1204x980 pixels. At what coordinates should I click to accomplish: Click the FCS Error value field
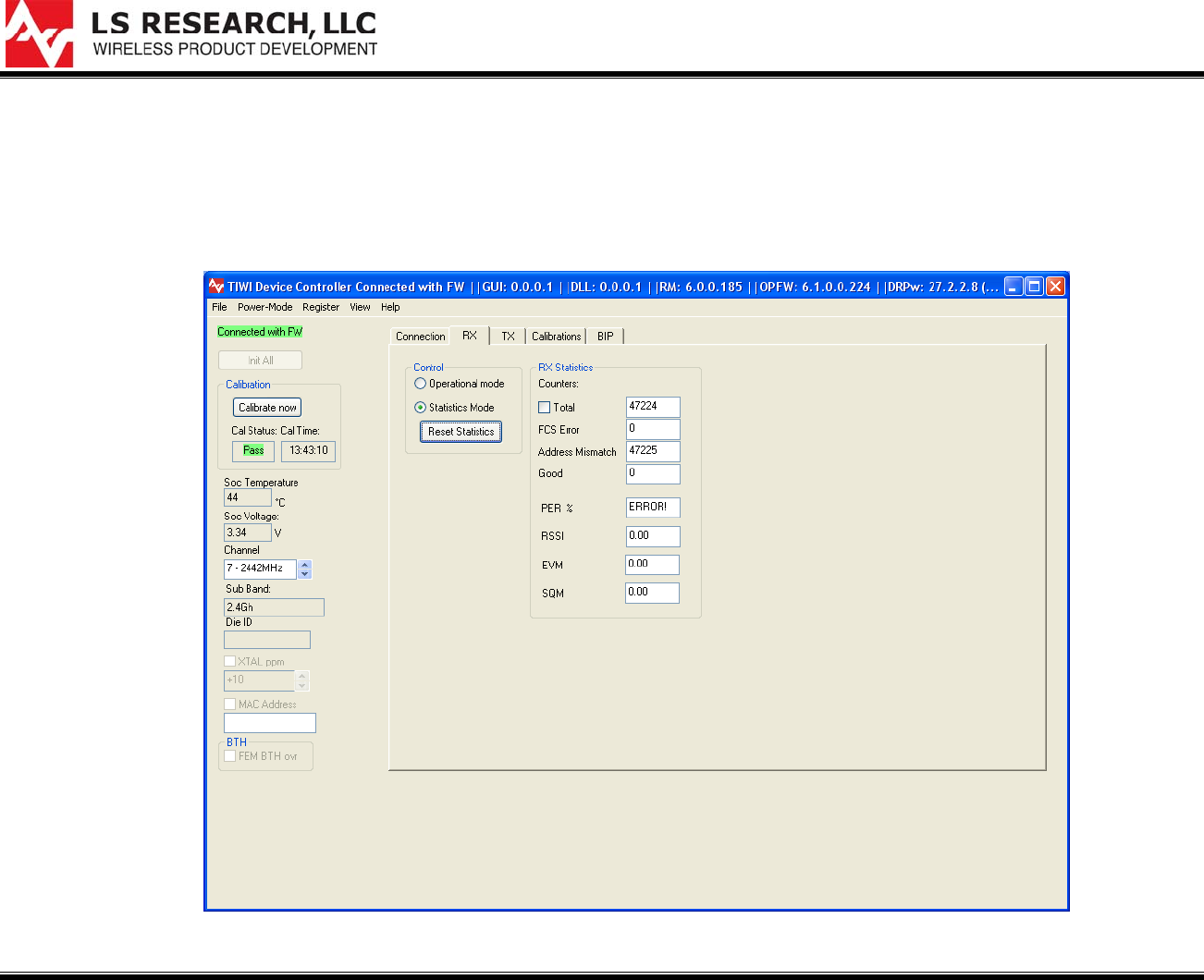[653, 429]
